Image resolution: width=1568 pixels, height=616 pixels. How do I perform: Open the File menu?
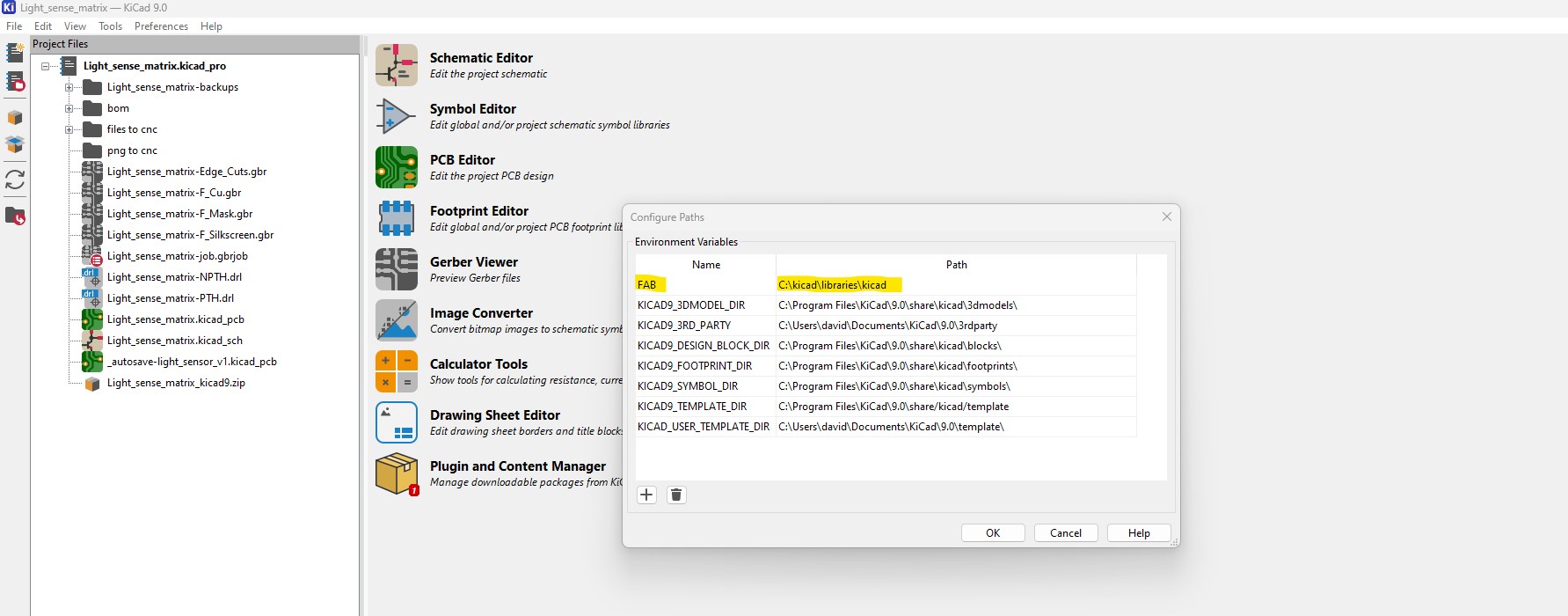pos(14,26)
